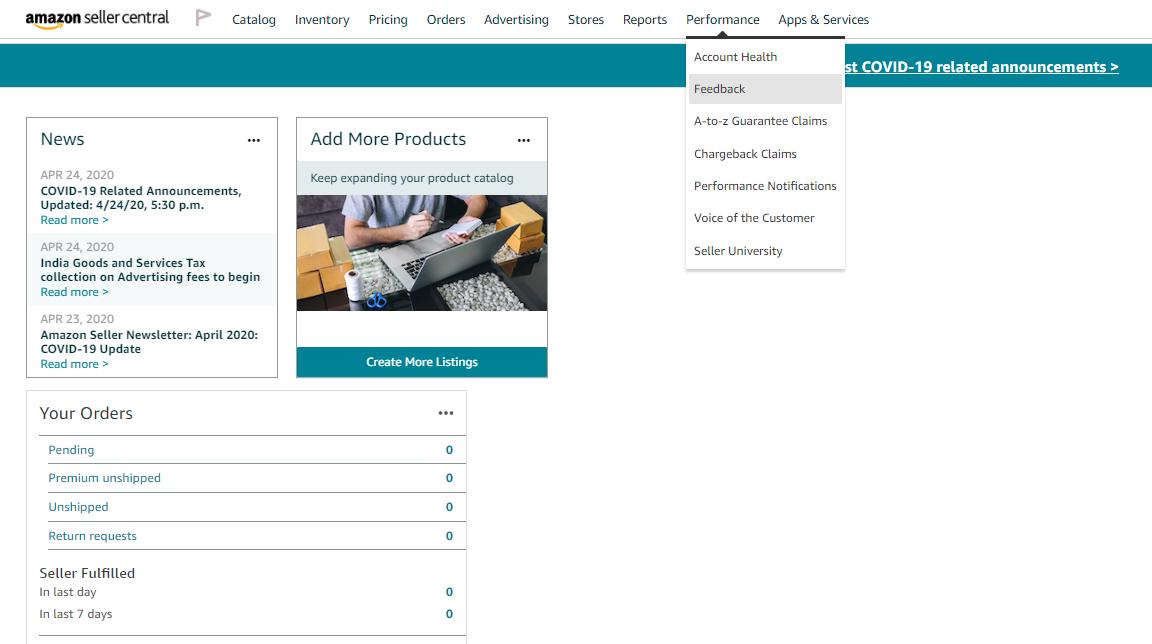This screenshot has width=1152, height=644.
Task: Open the Apps & Services menu
Action: tap(823, 20)
